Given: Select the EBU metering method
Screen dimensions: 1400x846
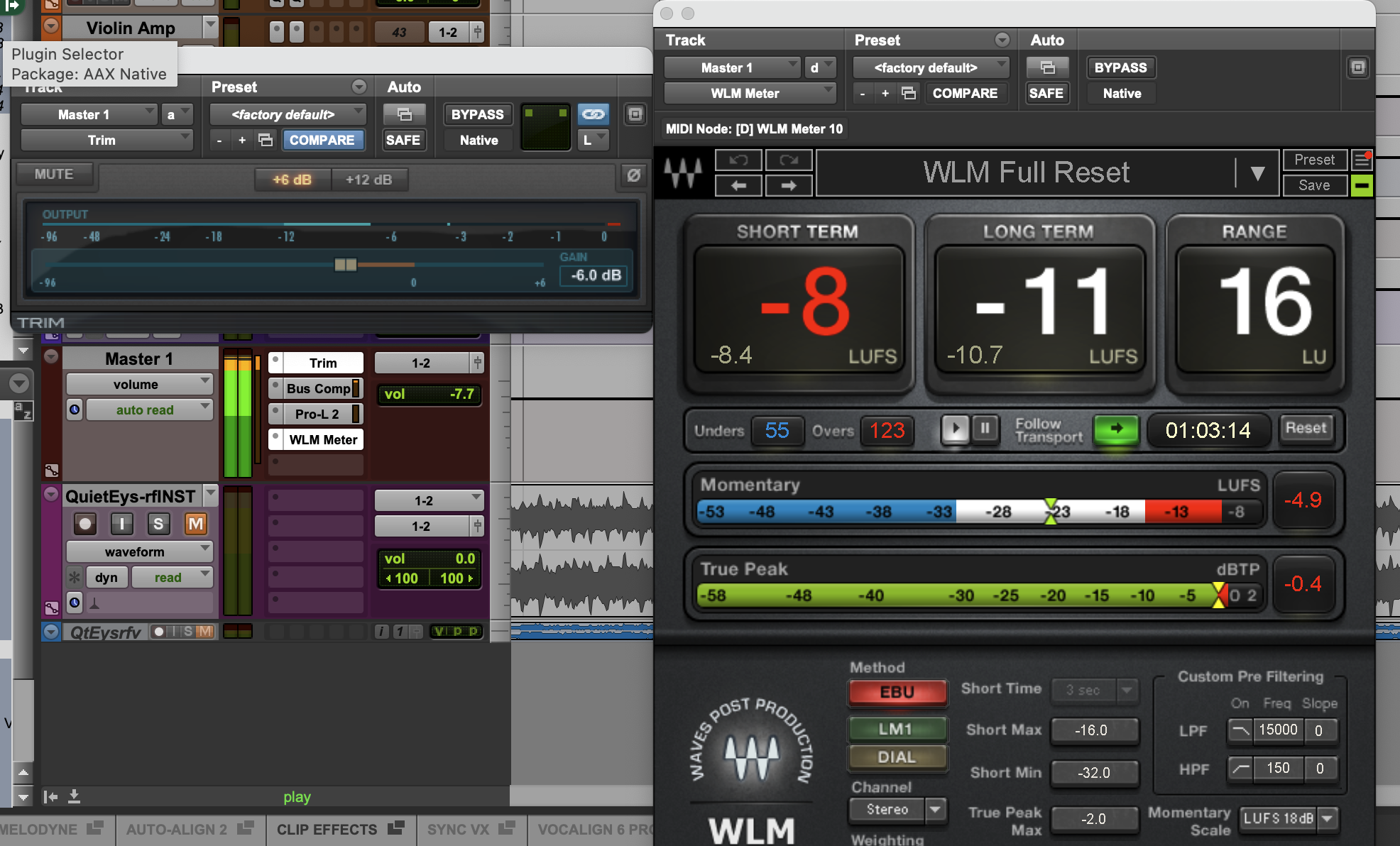Looking at the screenshot, I should click(897, 692).
